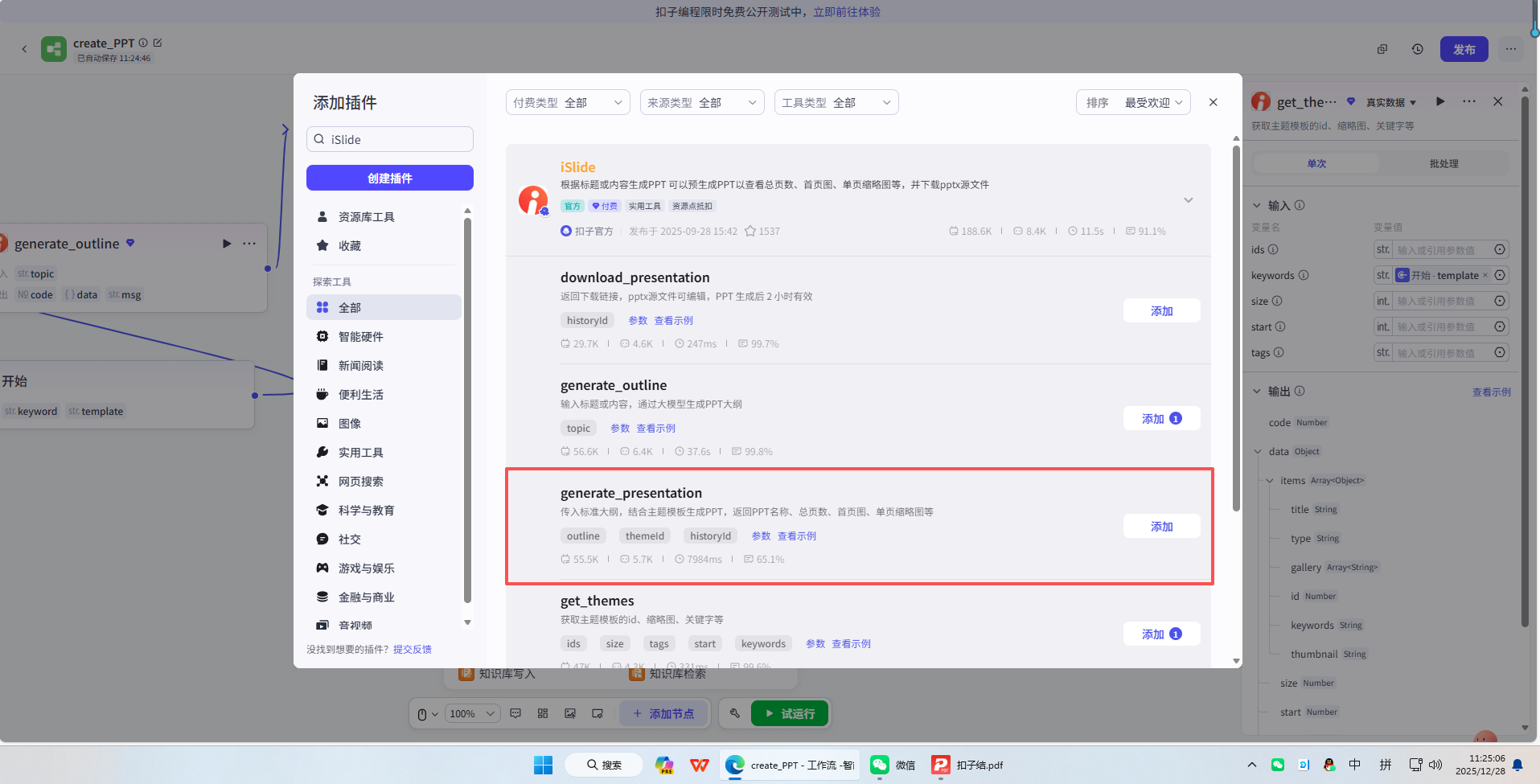Open 参数 for get_themes
1540x784 pixels.
tap(815, 643)
